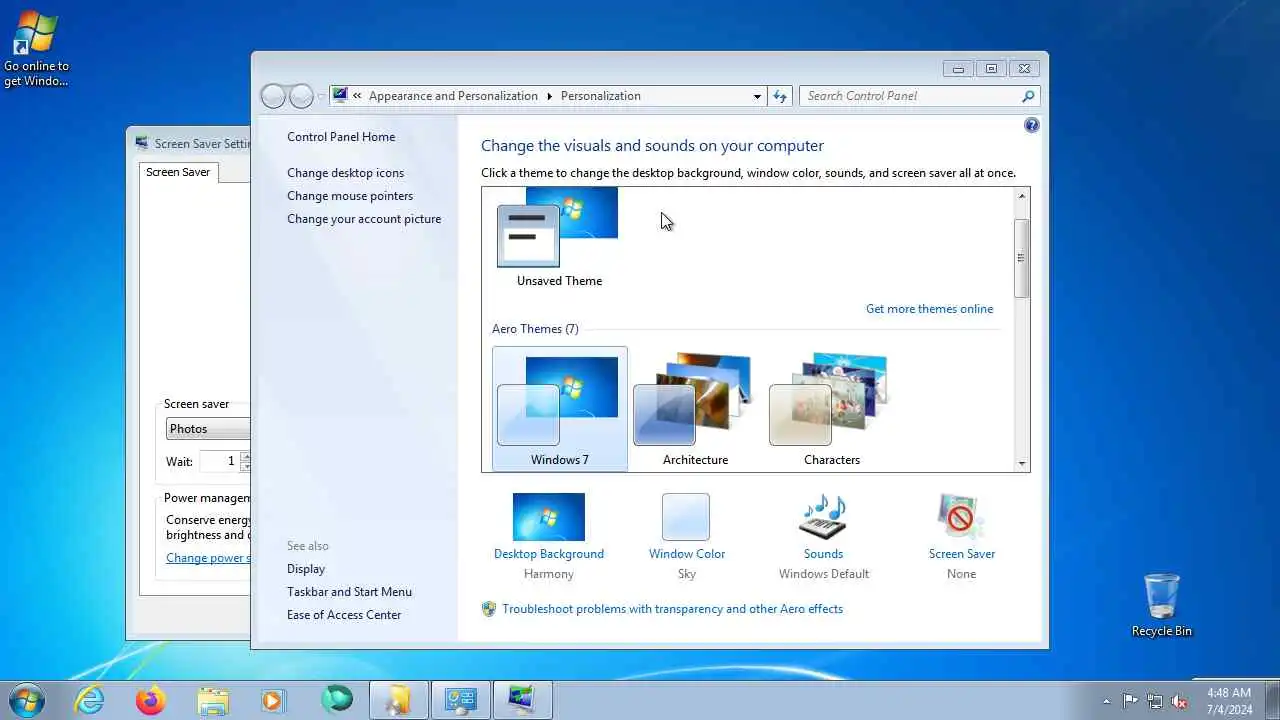Open the Screen Saver icon

961,517
